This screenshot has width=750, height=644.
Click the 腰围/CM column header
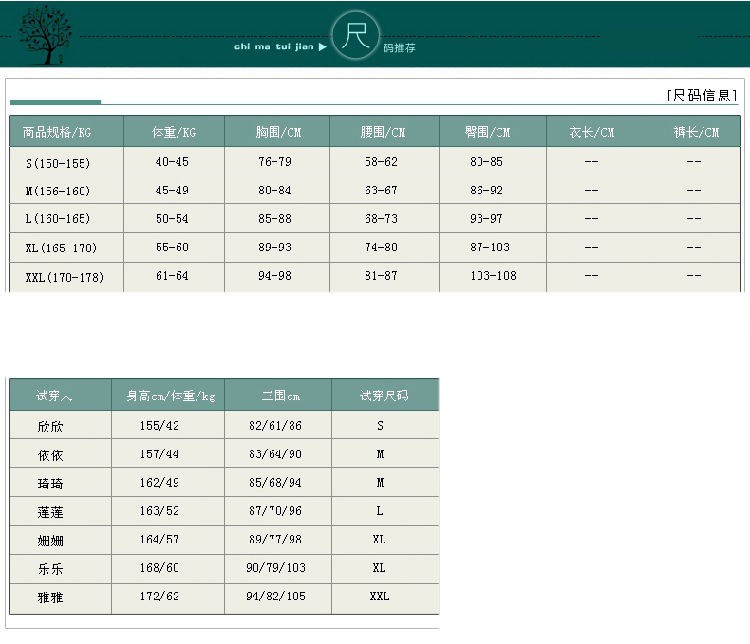point(383,132)
